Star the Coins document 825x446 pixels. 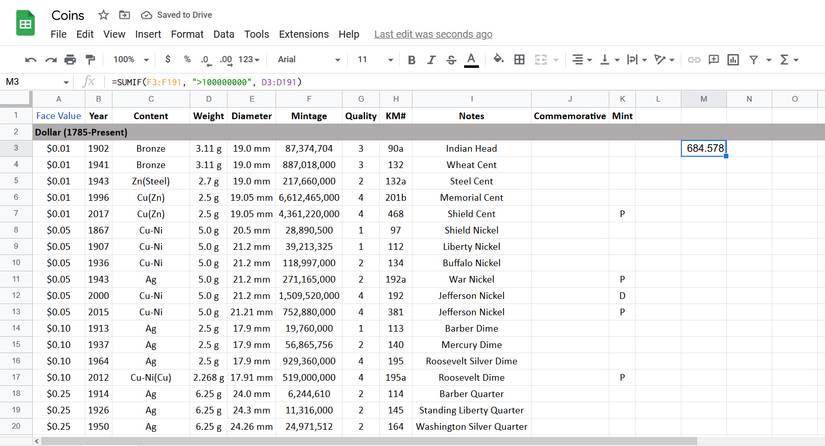(104, 16)
